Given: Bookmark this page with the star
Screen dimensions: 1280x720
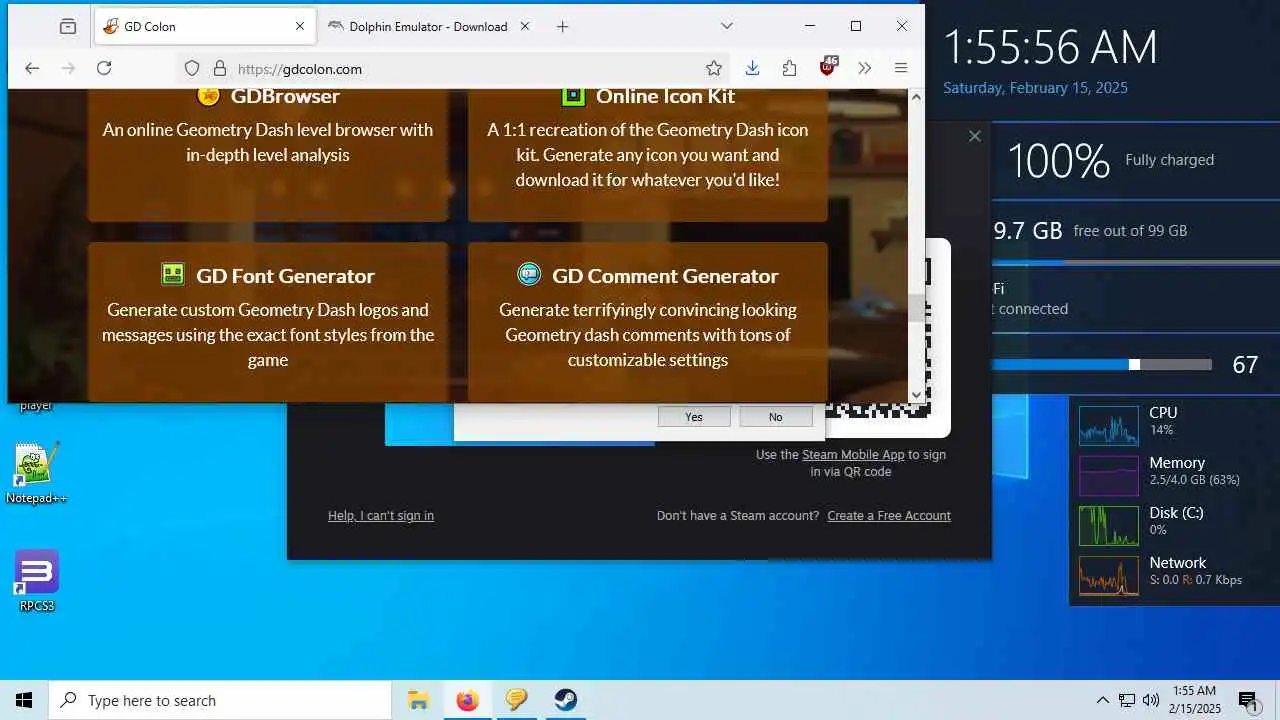Looking at the screenshot, I should click(713, 68).
